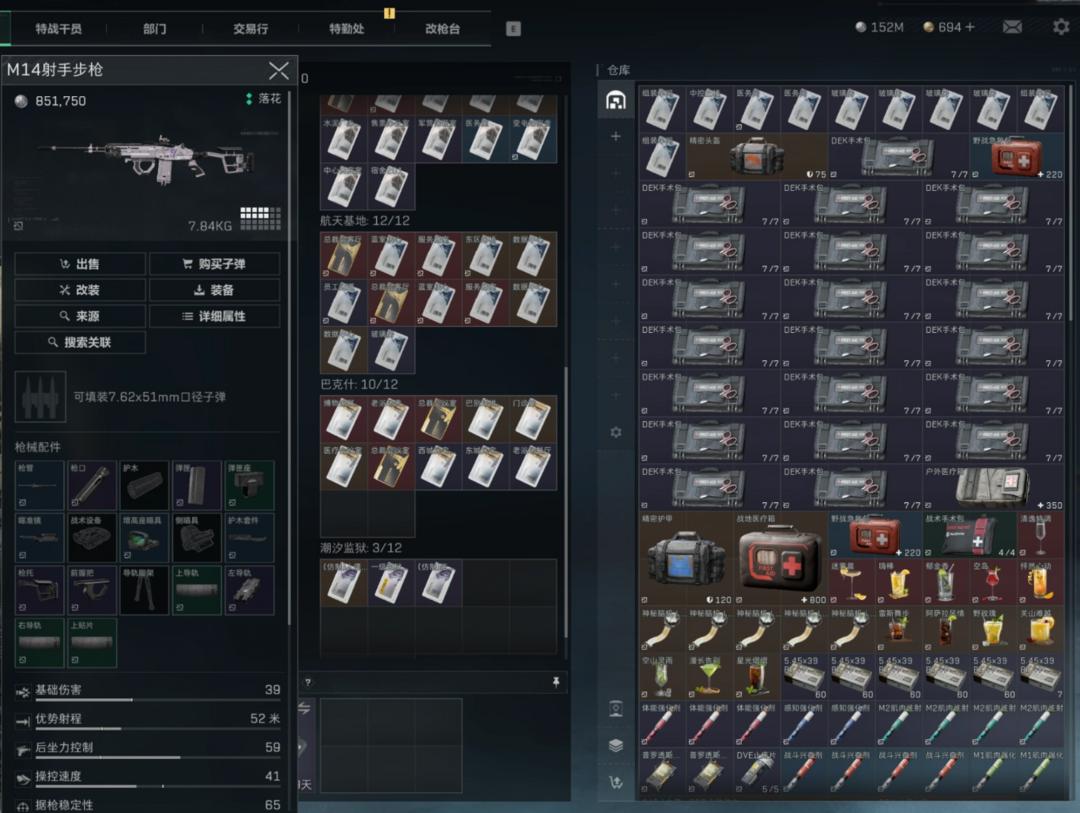Switch to the 交易行 tab

click(251, 29)
